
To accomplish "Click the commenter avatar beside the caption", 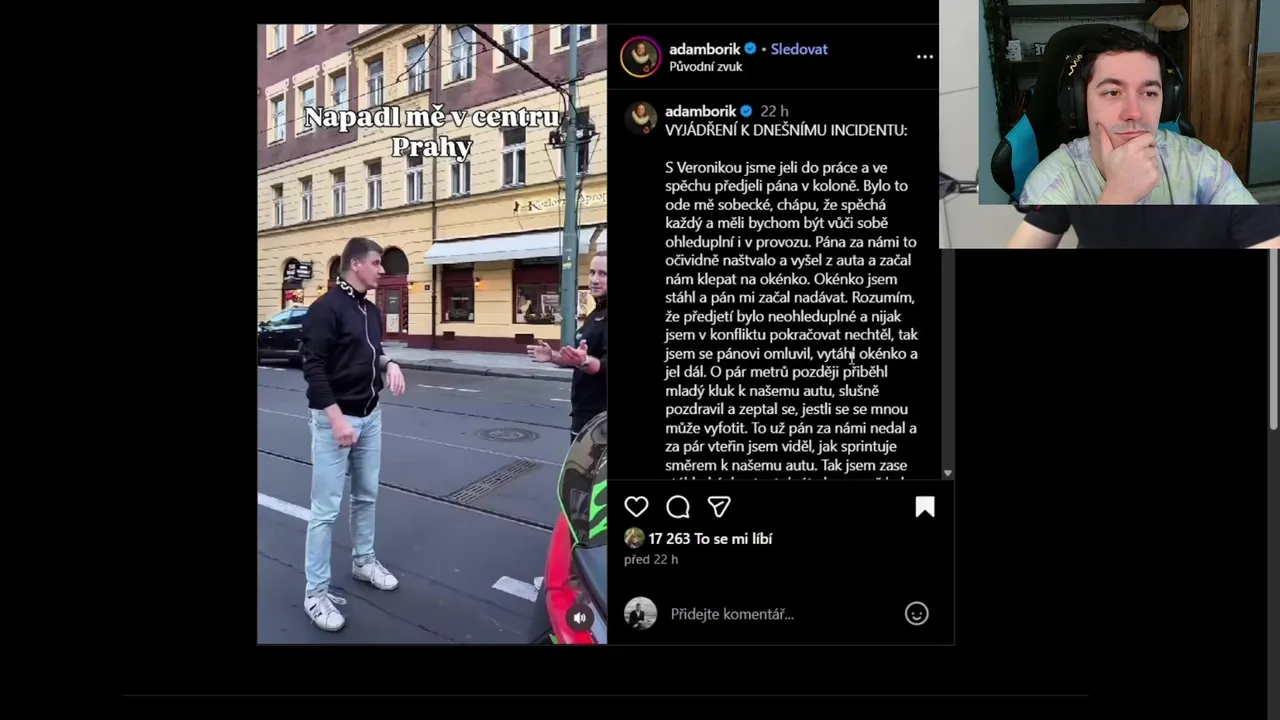I will [x=640, y=118].
